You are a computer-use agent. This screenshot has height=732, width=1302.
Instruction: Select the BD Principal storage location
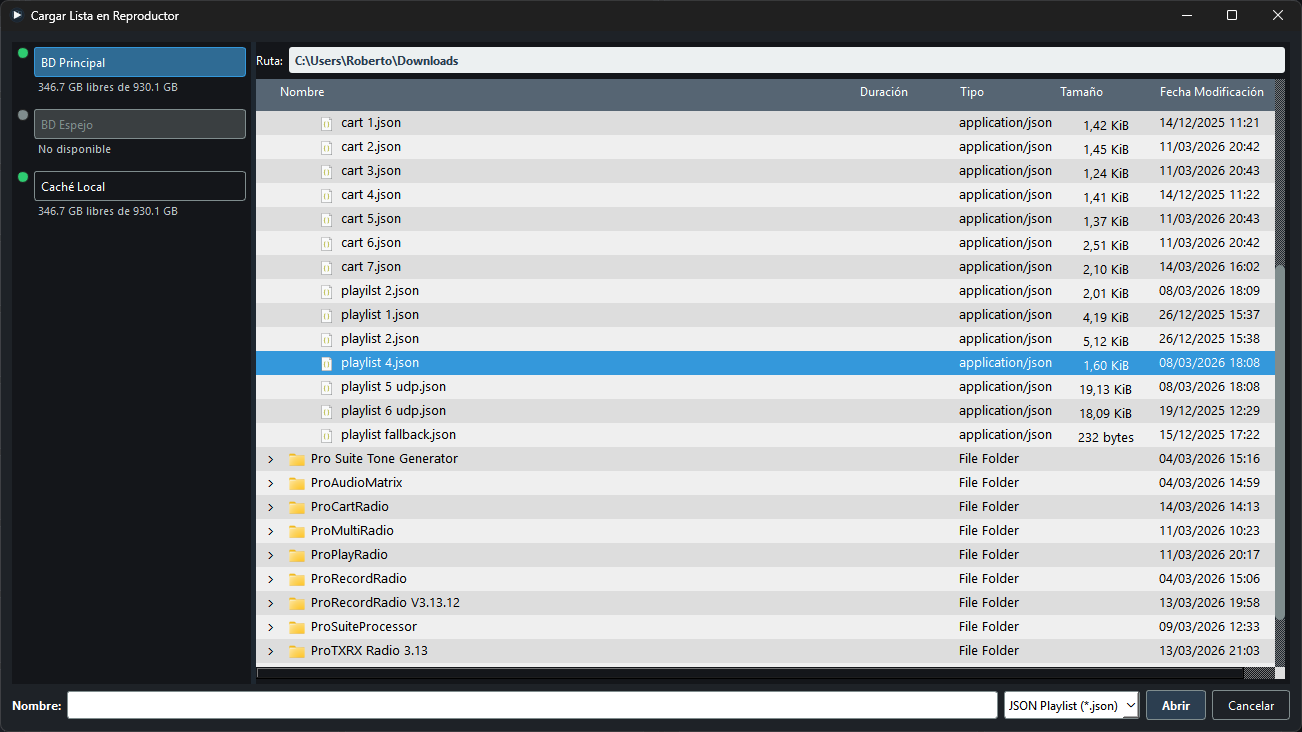tap(140, 62)
